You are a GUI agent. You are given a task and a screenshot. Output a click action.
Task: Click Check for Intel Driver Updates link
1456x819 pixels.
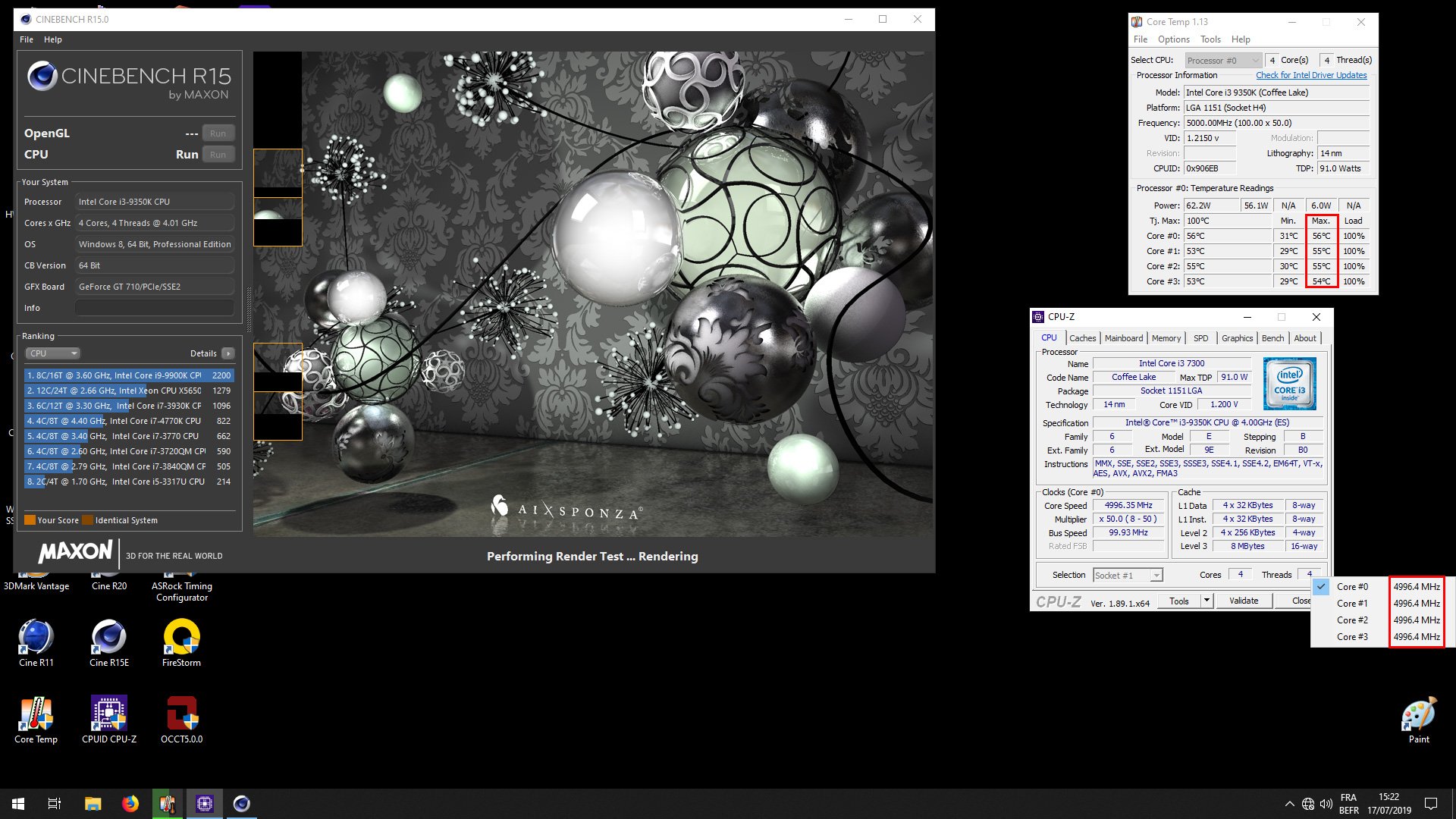1311,75
